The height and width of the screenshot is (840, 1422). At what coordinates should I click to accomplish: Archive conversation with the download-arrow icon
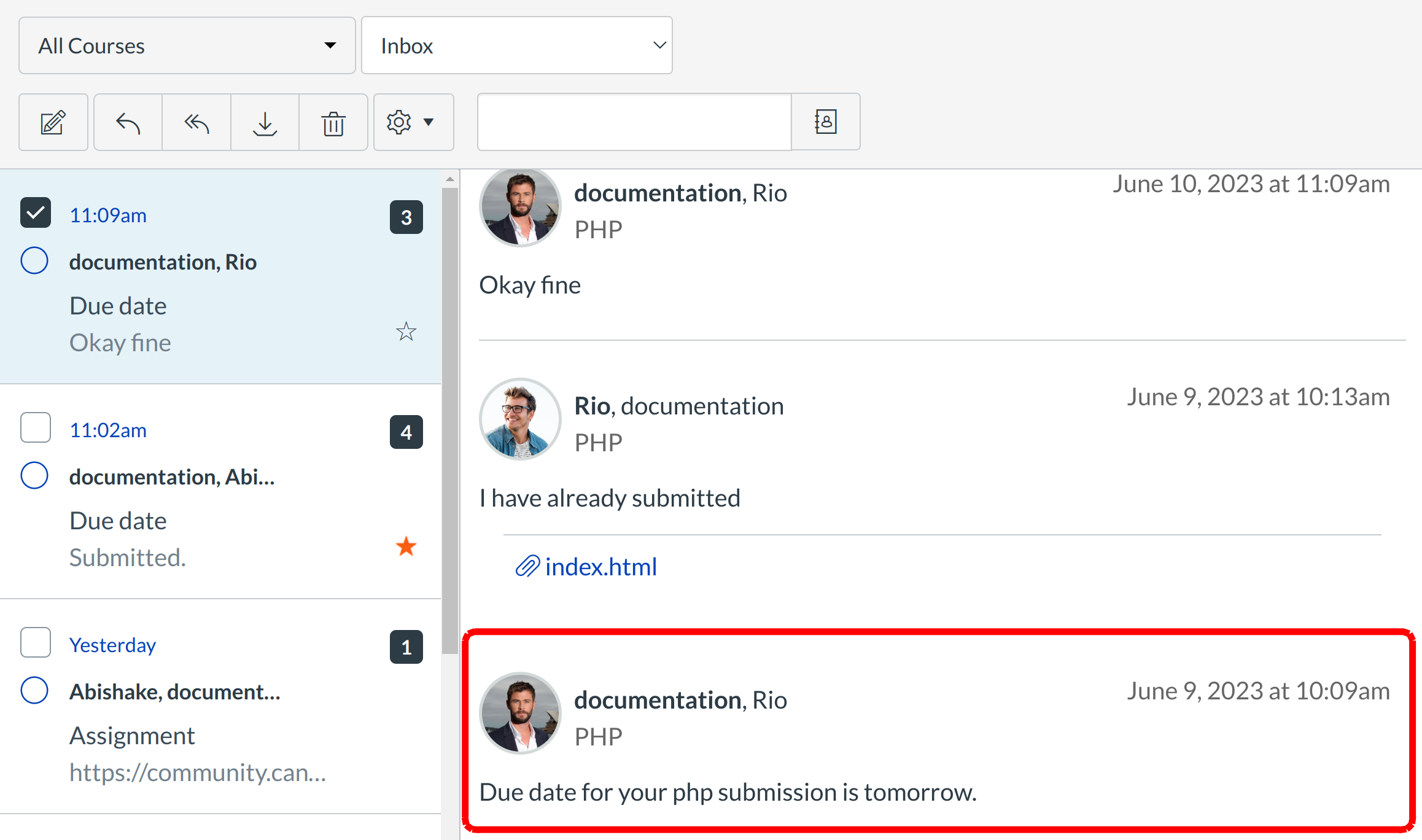265,123
